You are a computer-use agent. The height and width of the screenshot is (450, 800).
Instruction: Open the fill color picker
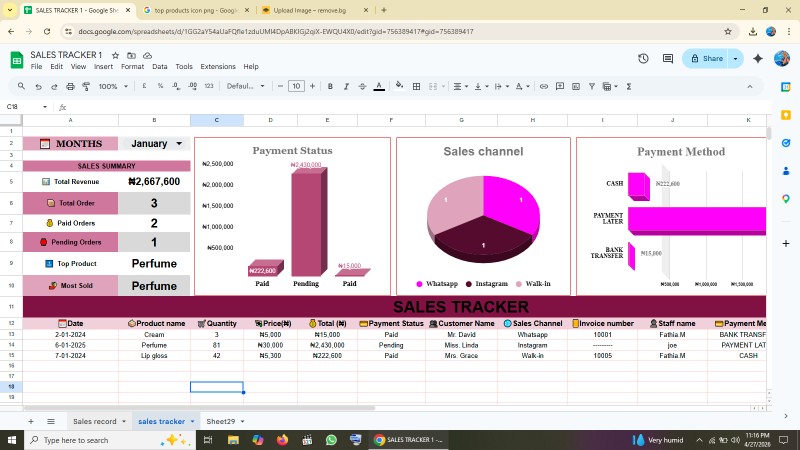399,86
